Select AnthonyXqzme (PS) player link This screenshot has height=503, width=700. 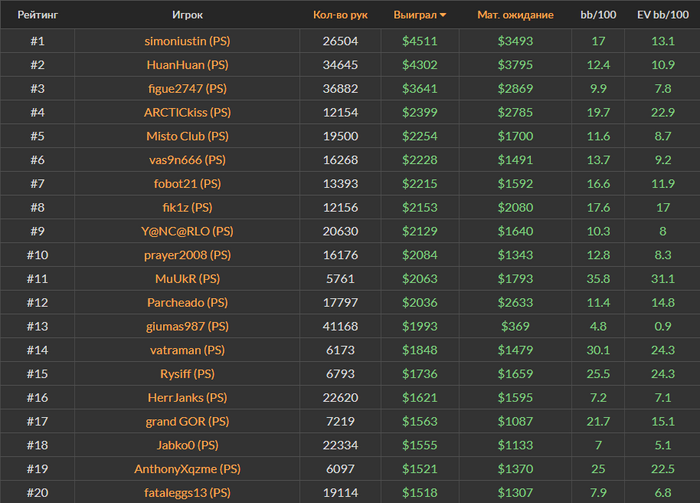click(188, 469)
